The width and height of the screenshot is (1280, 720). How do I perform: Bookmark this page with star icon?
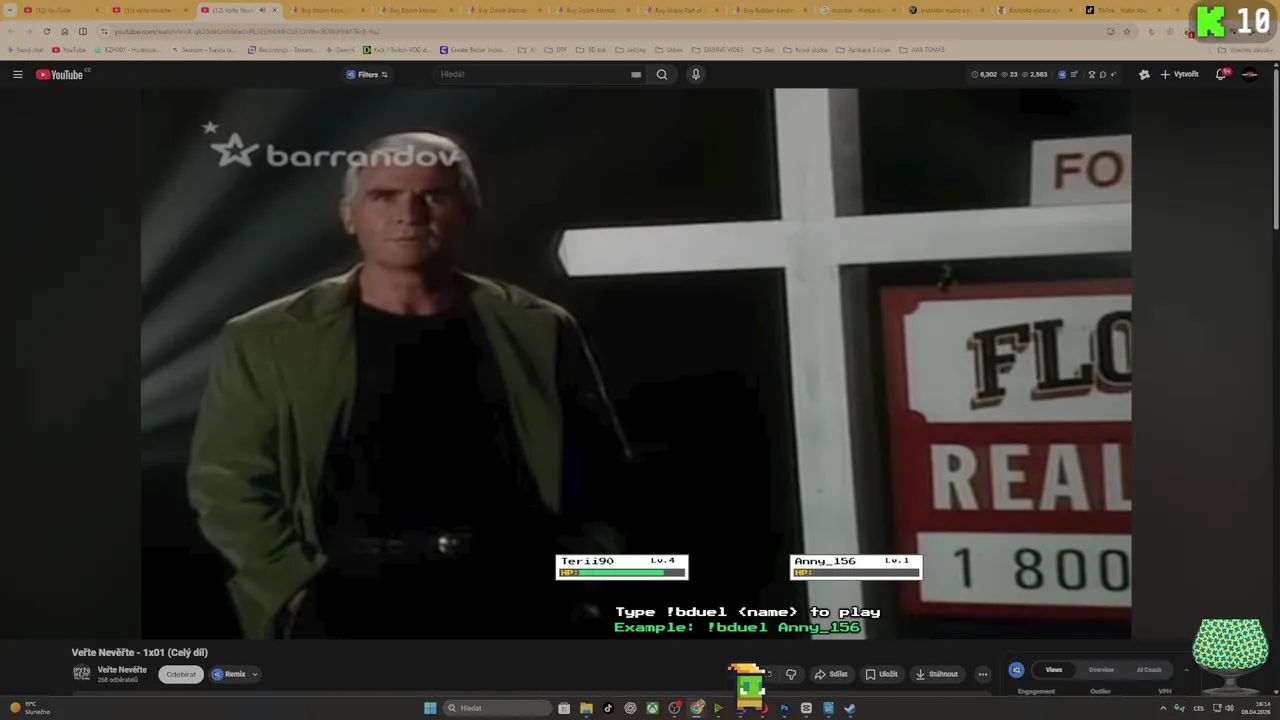tap(1127, 31)
